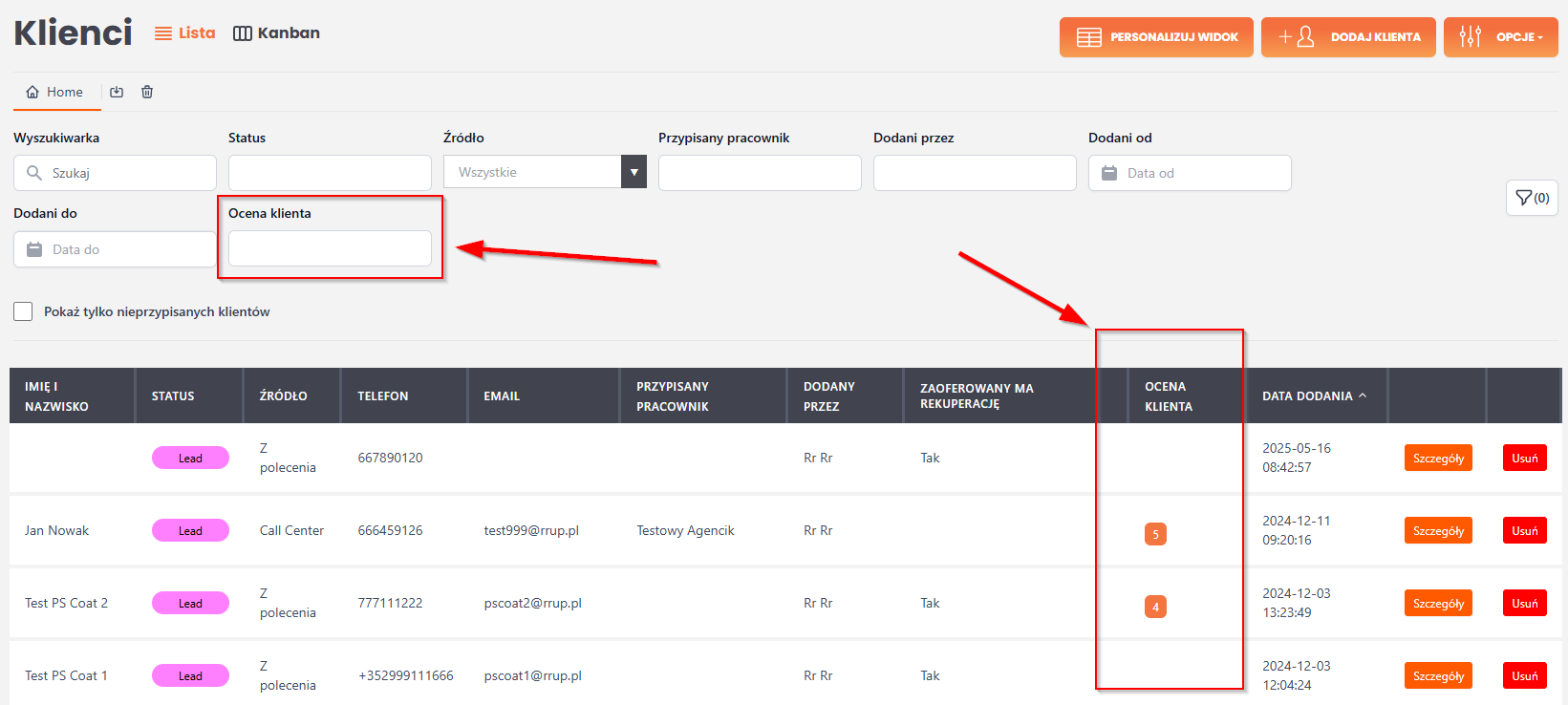
Task: Click rating badge 5 for Jan Nowak
Action: tap(1155, 534)
